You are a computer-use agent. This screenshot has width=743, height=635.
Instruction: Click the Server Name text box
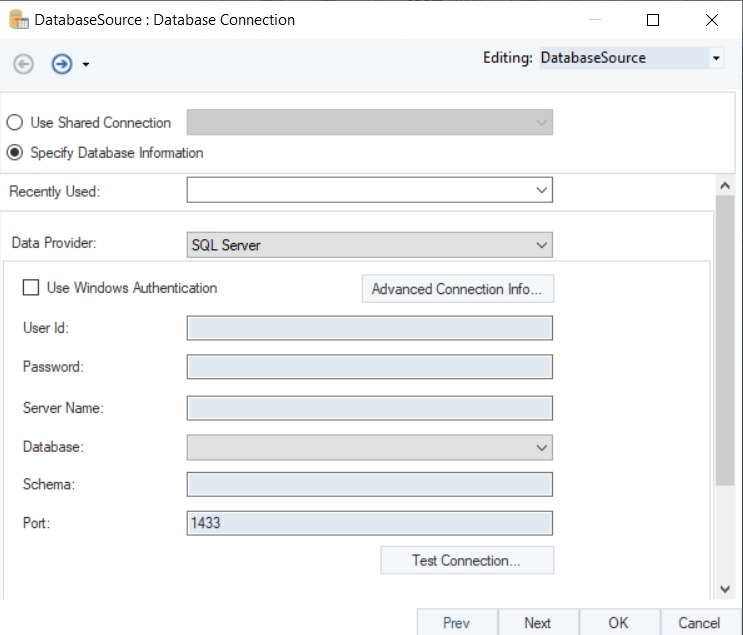tap(369, 408)
